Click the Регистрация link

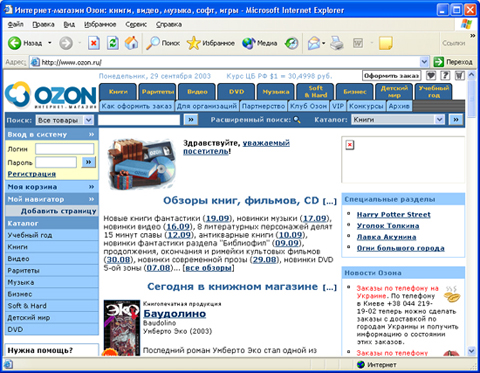[x=32, y=174]
